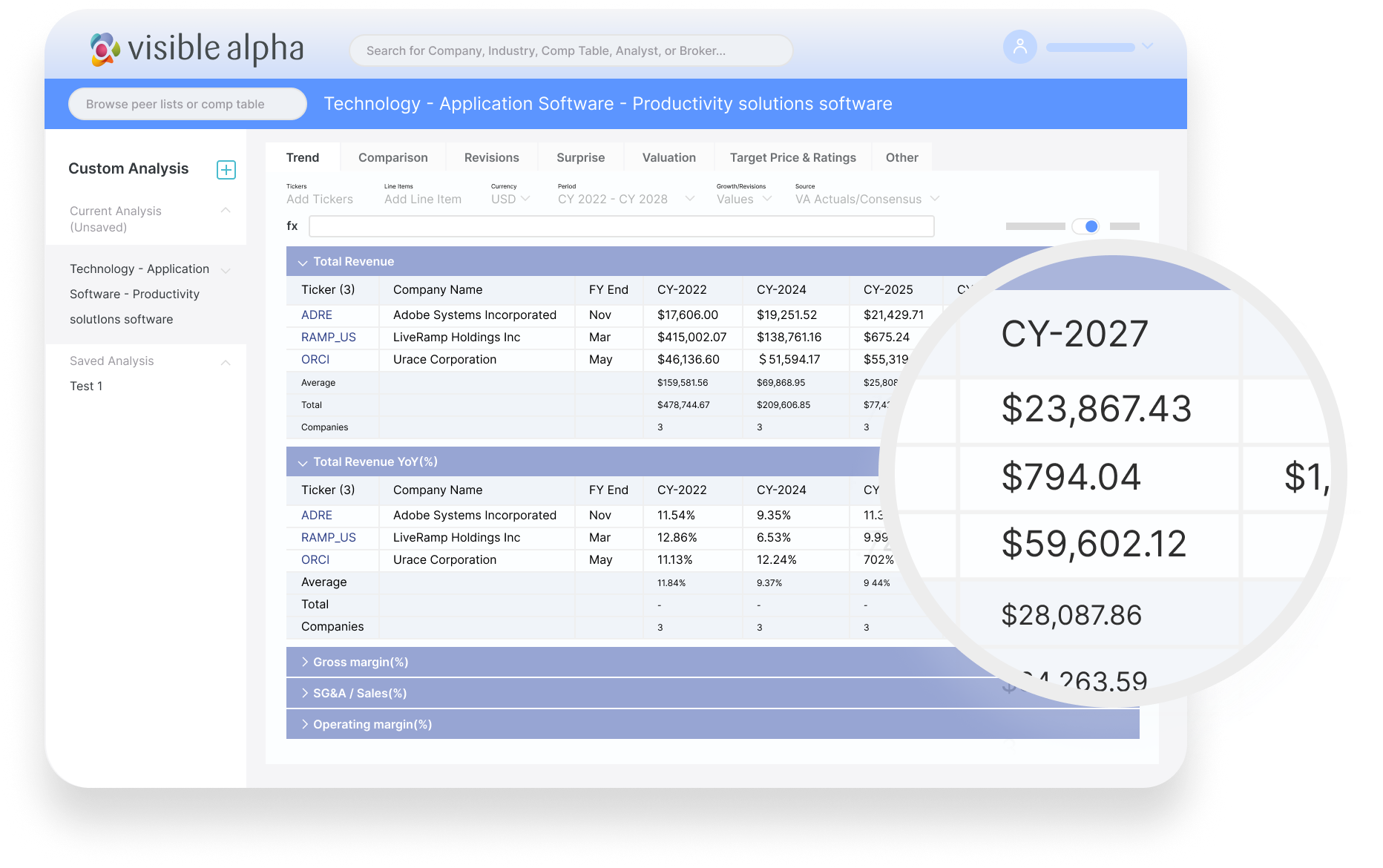Open RAMP_US ticker link in Total Revenue table
This screenshot has height=868, width=1383.
[329, 337]
